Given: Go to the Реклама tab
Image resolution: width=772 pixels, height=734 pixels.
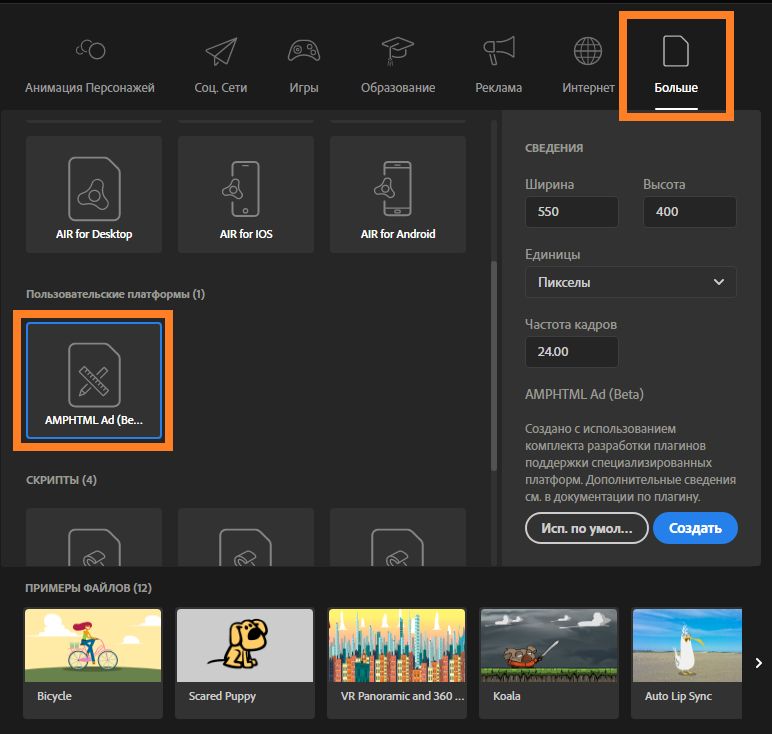Looking at the screenshot, I should pos(498,66).
